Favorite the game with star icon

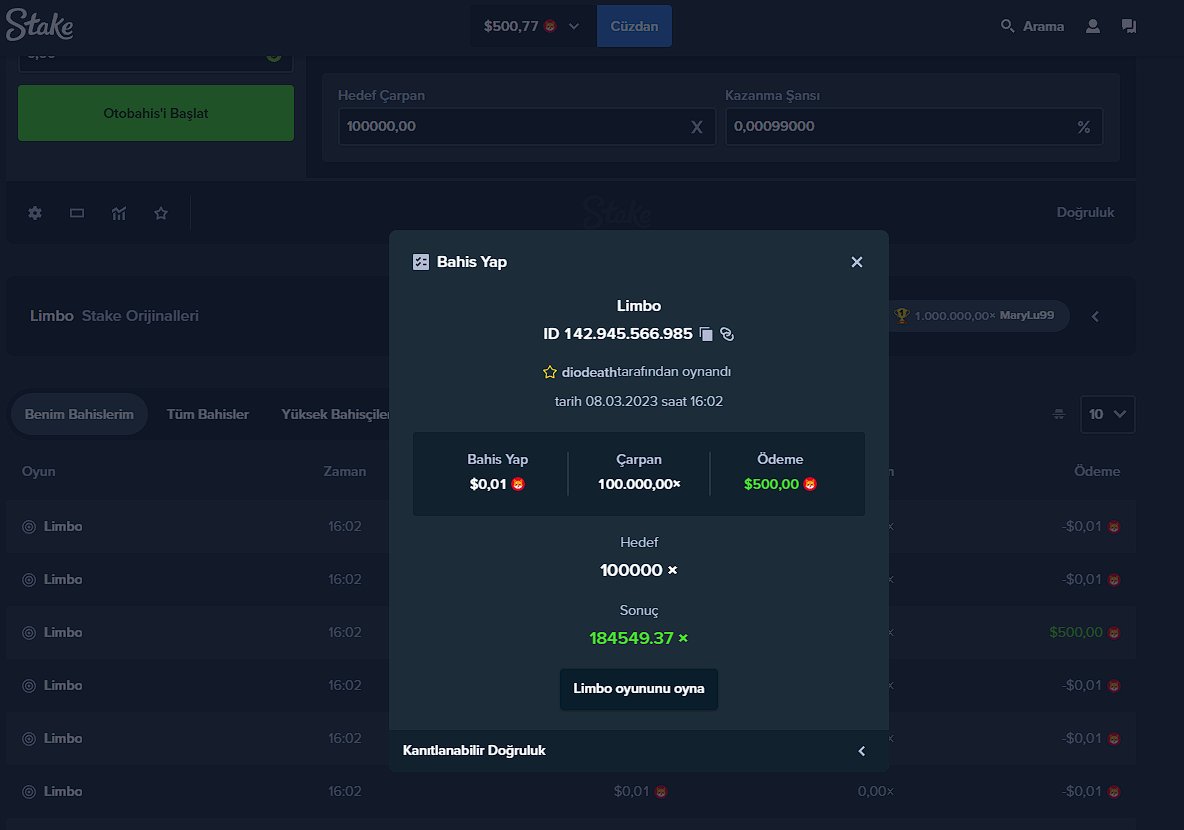click(x=161, y=213)
